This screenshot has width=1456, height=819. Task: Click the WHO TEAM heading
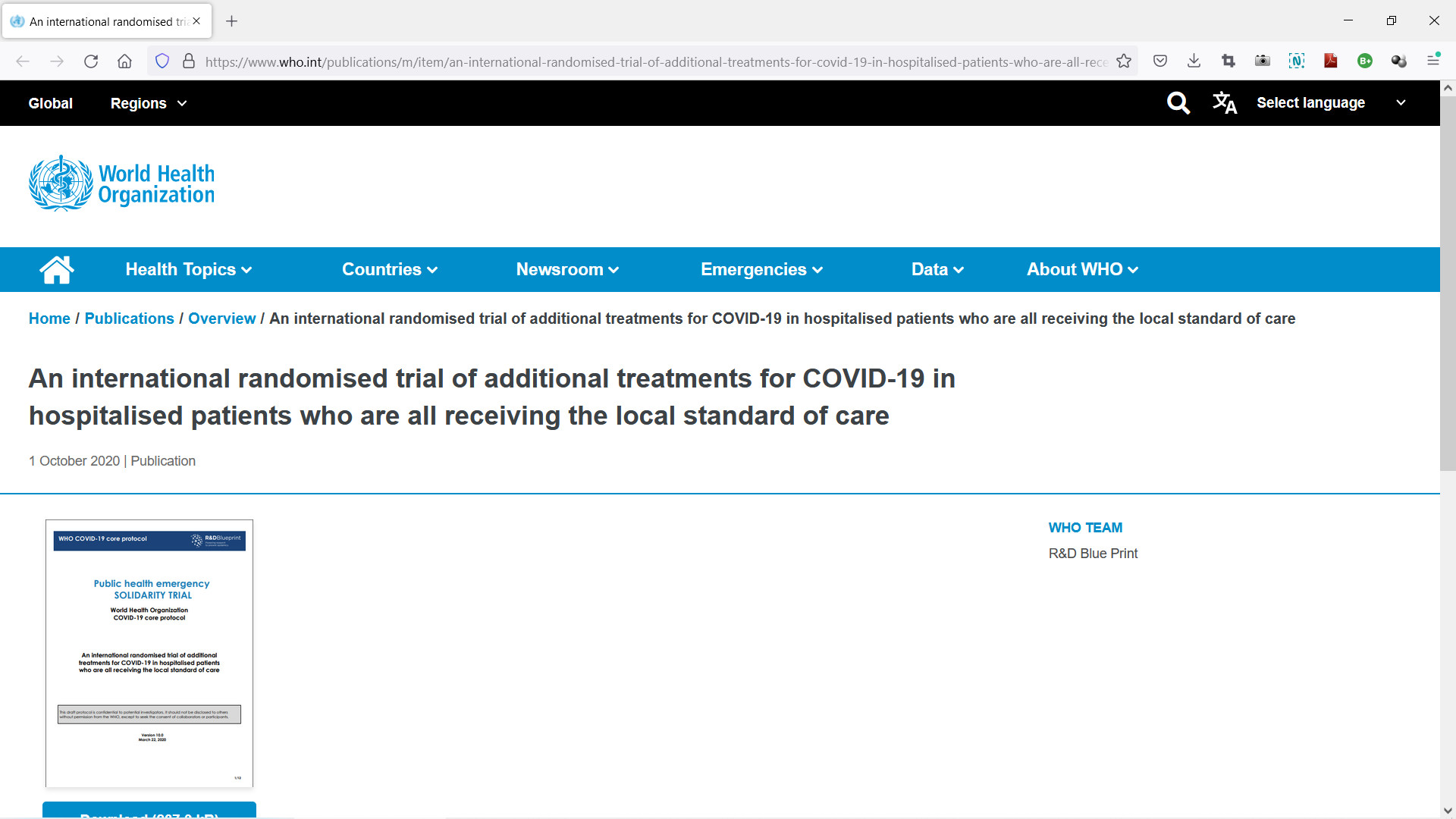point(1085,528)
